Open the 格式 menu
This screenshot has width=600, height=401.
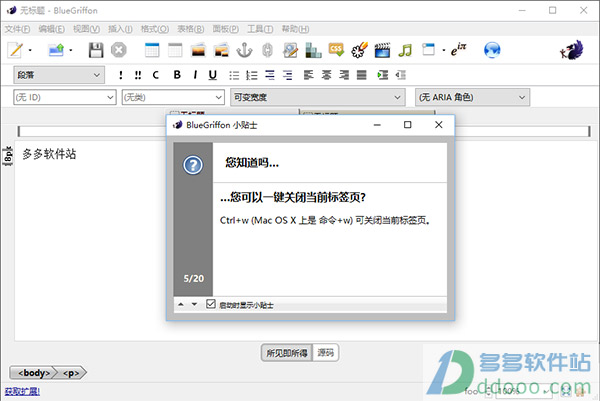click(155, 29)
